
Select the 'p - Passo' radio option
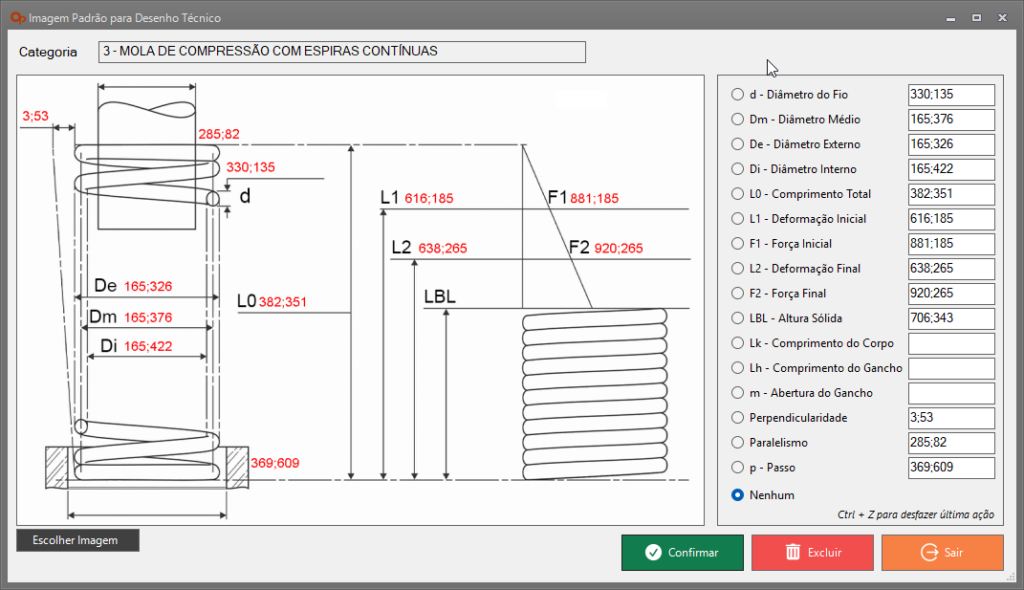point(738,468)
